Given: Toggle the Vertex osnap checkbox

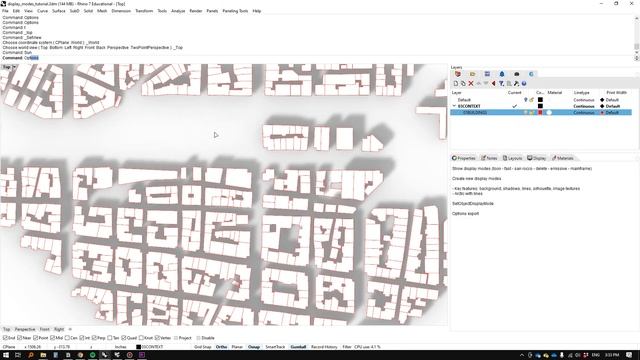Looking at the screenshot, I should click(x=157, y=338).
